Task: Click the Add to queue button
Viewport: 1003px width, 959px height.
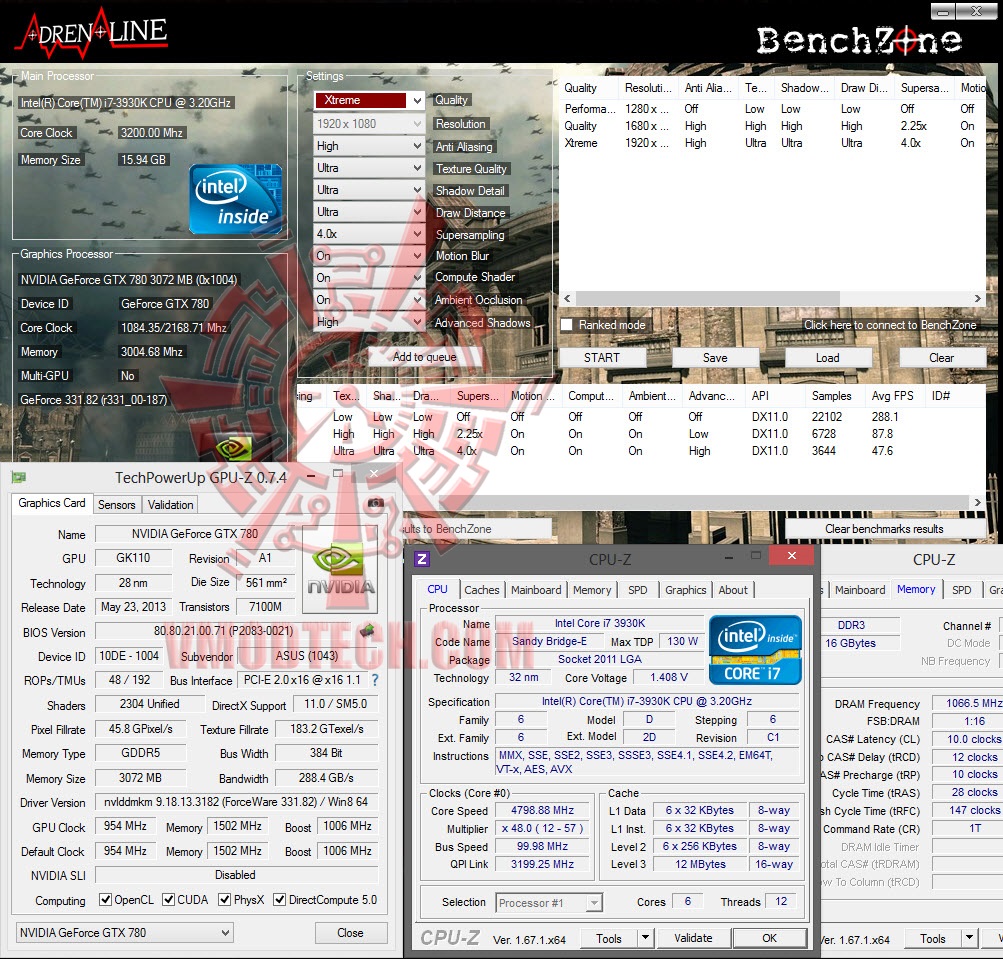Action: [425, 356]
